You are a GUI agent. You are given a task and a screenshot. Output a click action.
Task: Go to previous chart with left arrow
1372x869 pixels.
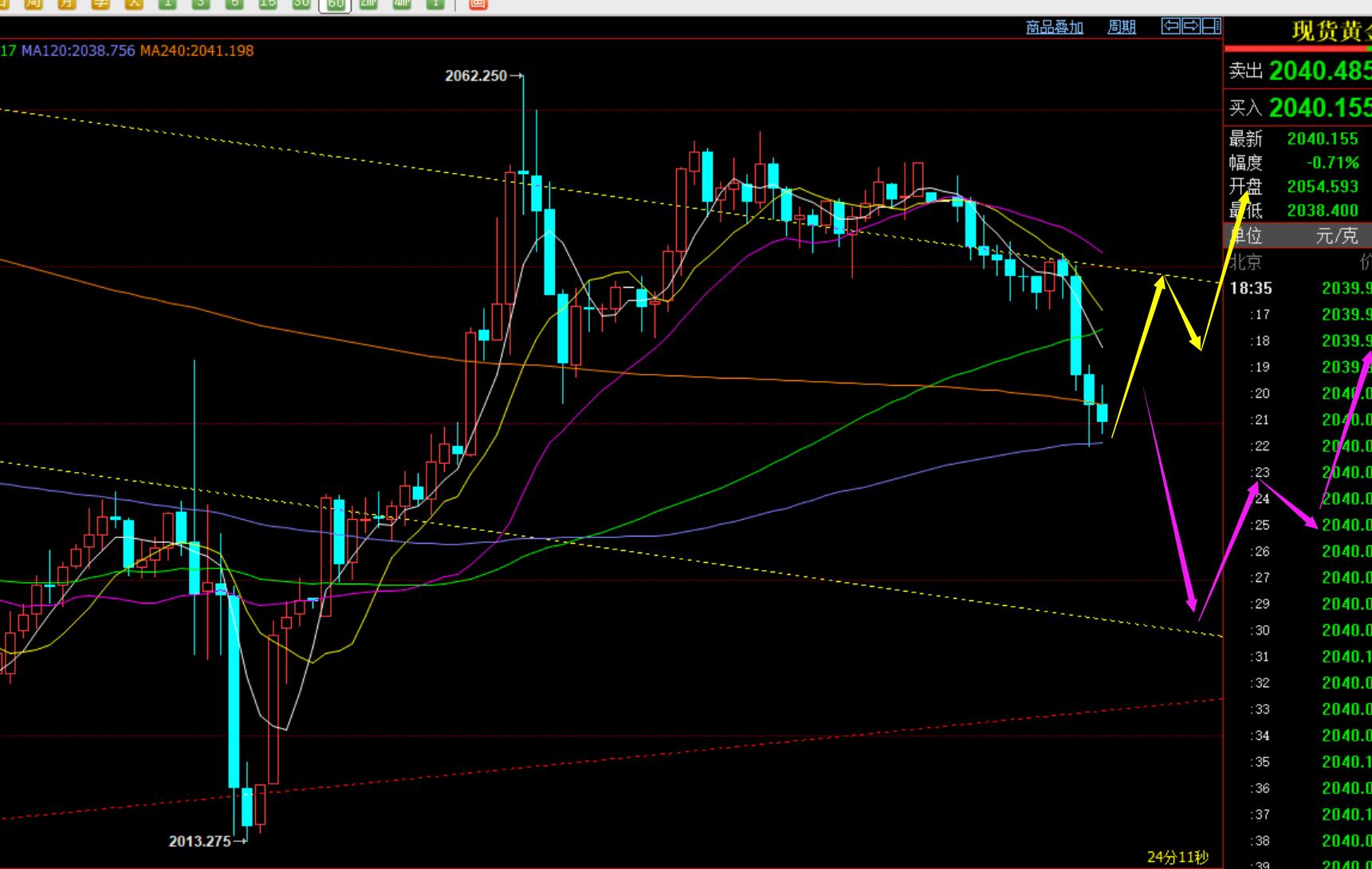tap(1170, 26)
